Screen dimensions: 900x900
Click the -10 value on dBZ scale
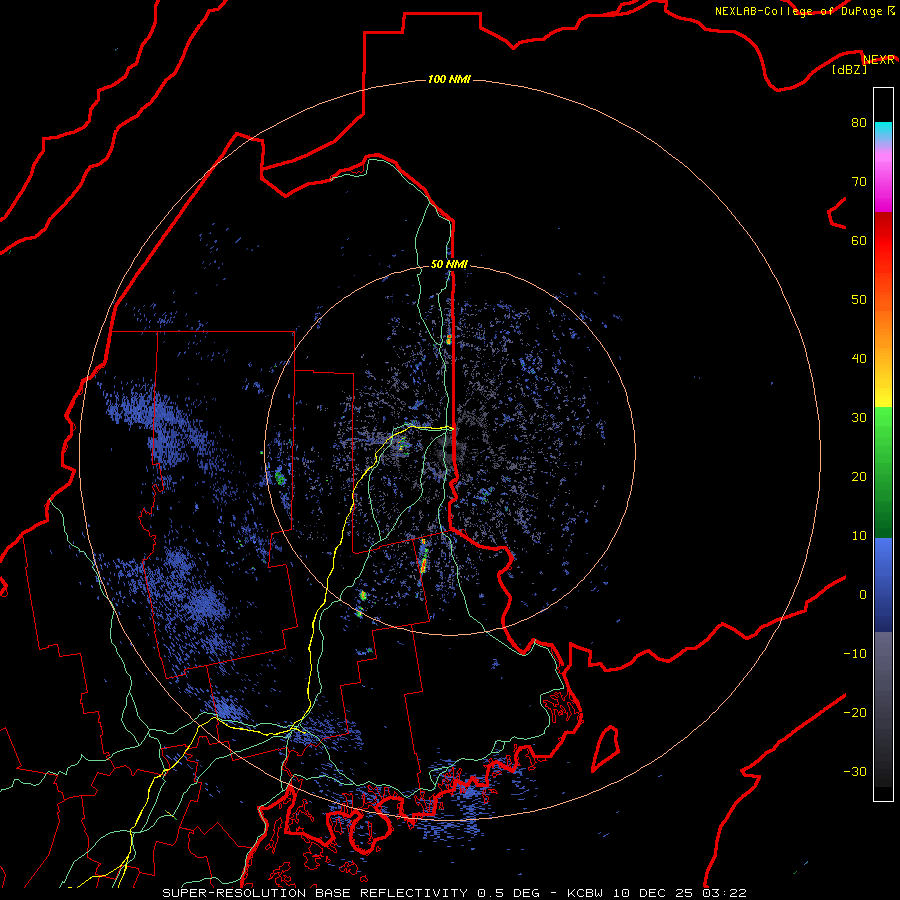pos(855,654)
